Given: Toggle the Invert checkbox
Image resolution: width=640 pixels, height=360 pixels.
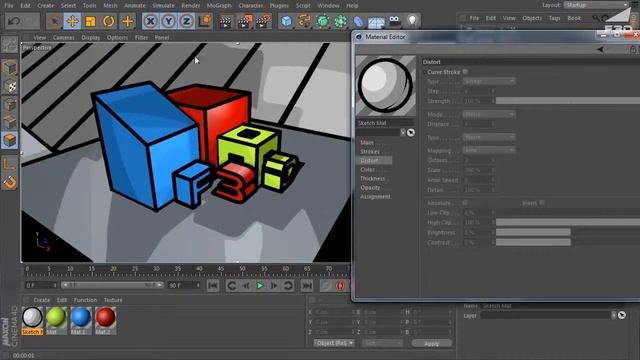Looking at the screenshot, I should coord(542,203).
